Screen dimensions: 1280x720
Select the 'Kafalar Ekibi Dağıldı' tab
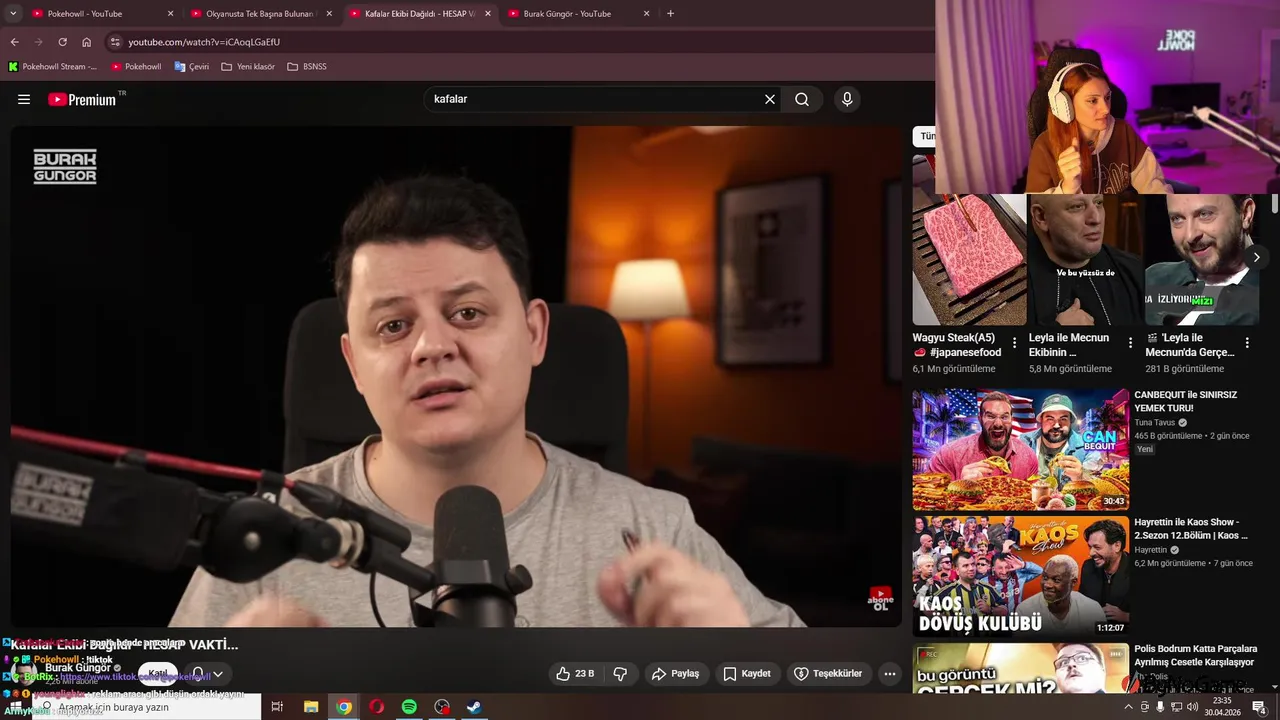[x=420, y=14]
